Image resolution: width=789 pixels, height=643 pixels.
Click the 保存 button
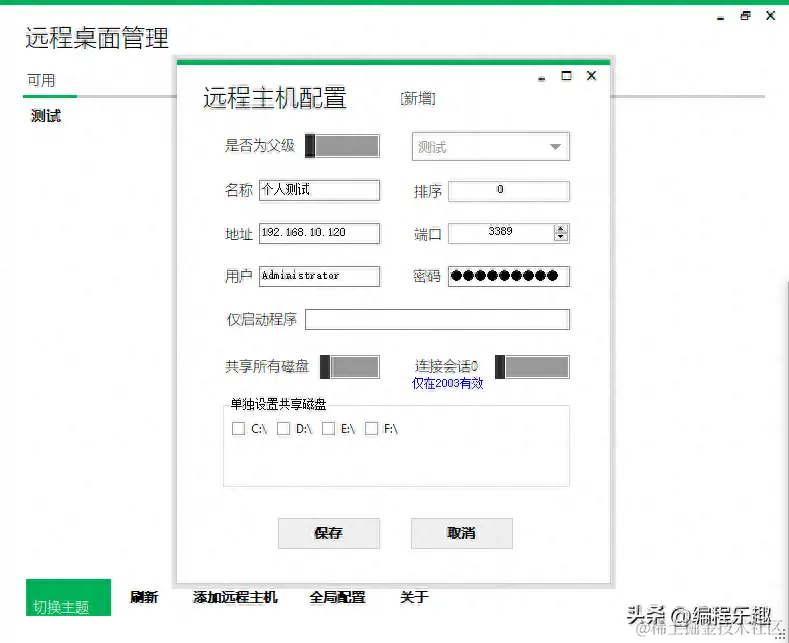(329, 533)
